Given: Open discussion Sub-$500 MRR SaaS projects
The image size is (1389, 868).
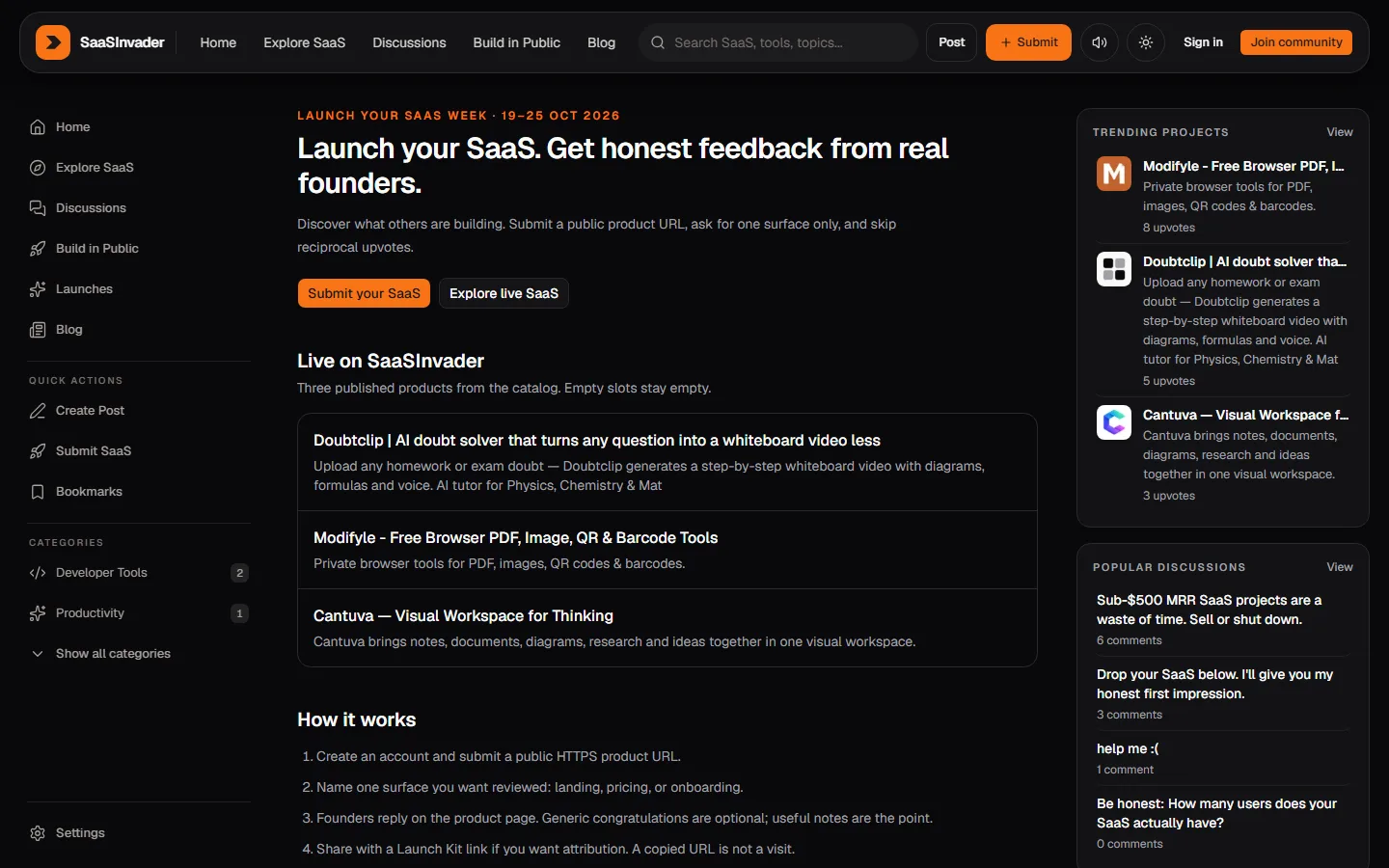Looking at the screenshot, I should [1210, 610].
